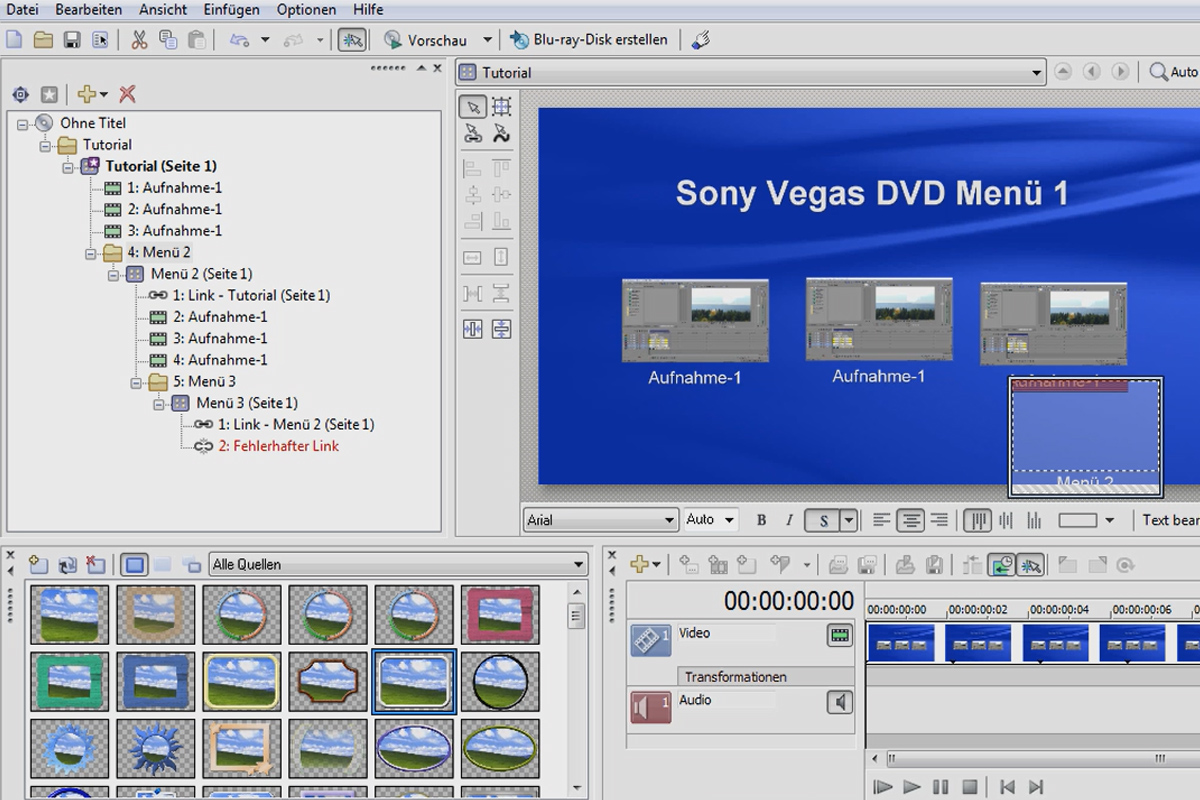Click Blu-ray-Disk erstellen button
This screenshot has width=1200, height=800.
[x=589, y=40]
